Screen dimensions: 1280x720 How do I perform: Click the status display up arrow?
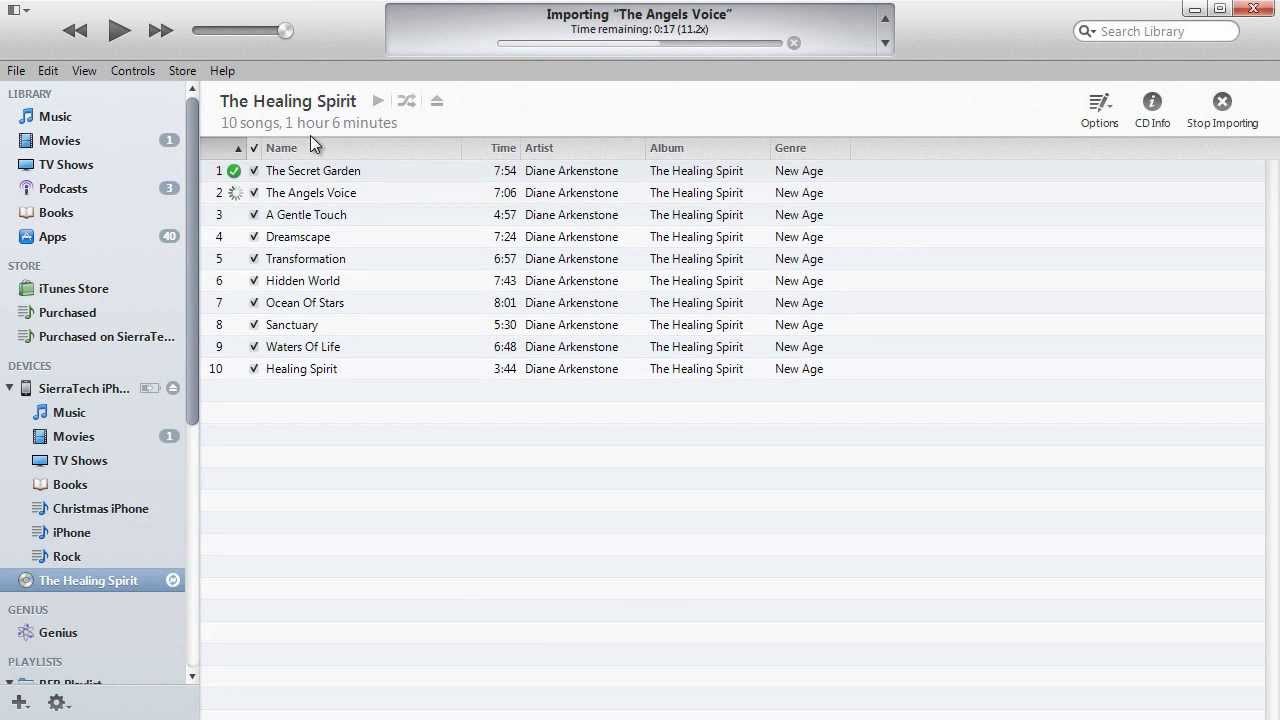(885, 19)
